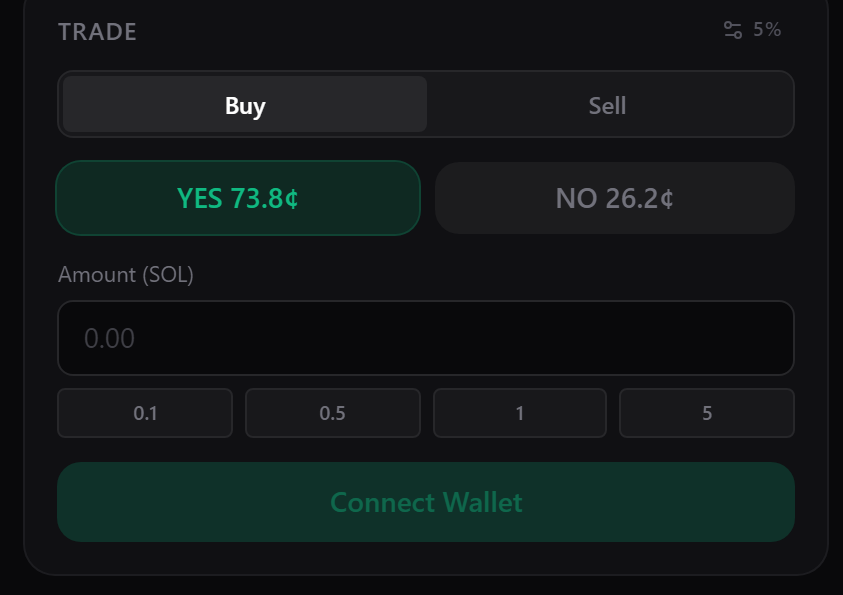
Task: Highlight the YES price button
Action: [x=237, y=198]
